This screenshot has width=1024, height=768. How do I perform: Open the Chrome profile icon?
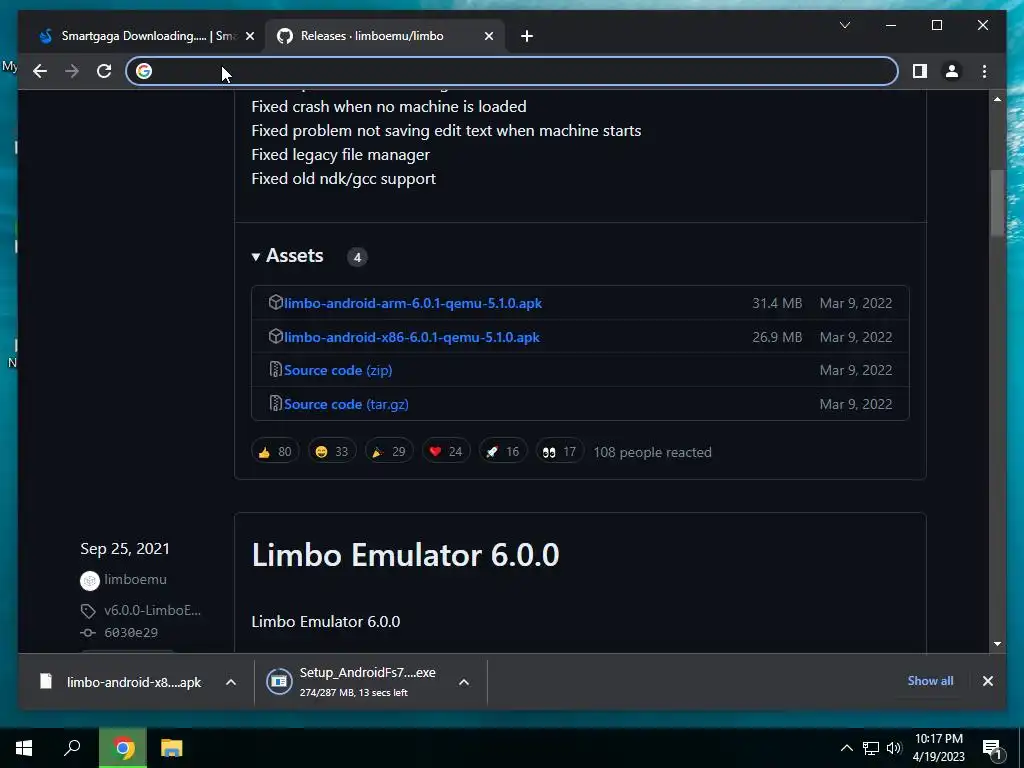pyautogui.click(x=952, y=71)
